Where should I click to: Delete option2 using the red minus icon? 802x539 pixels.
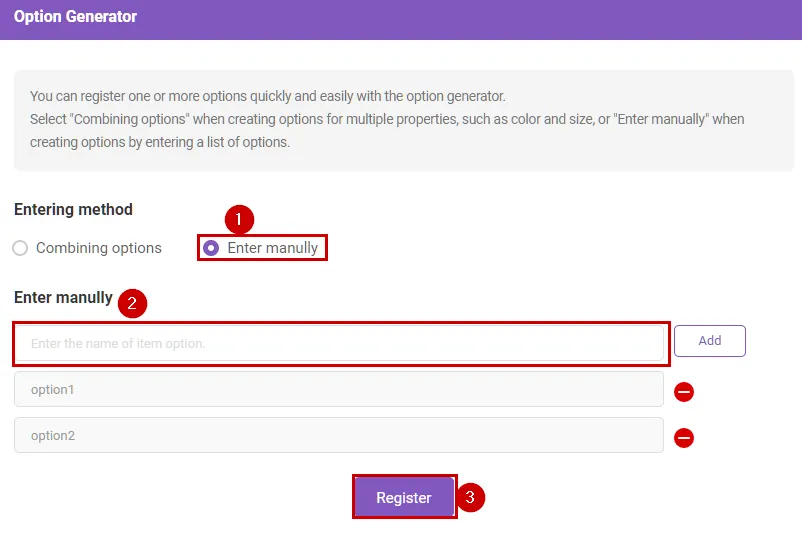[684, 437]
